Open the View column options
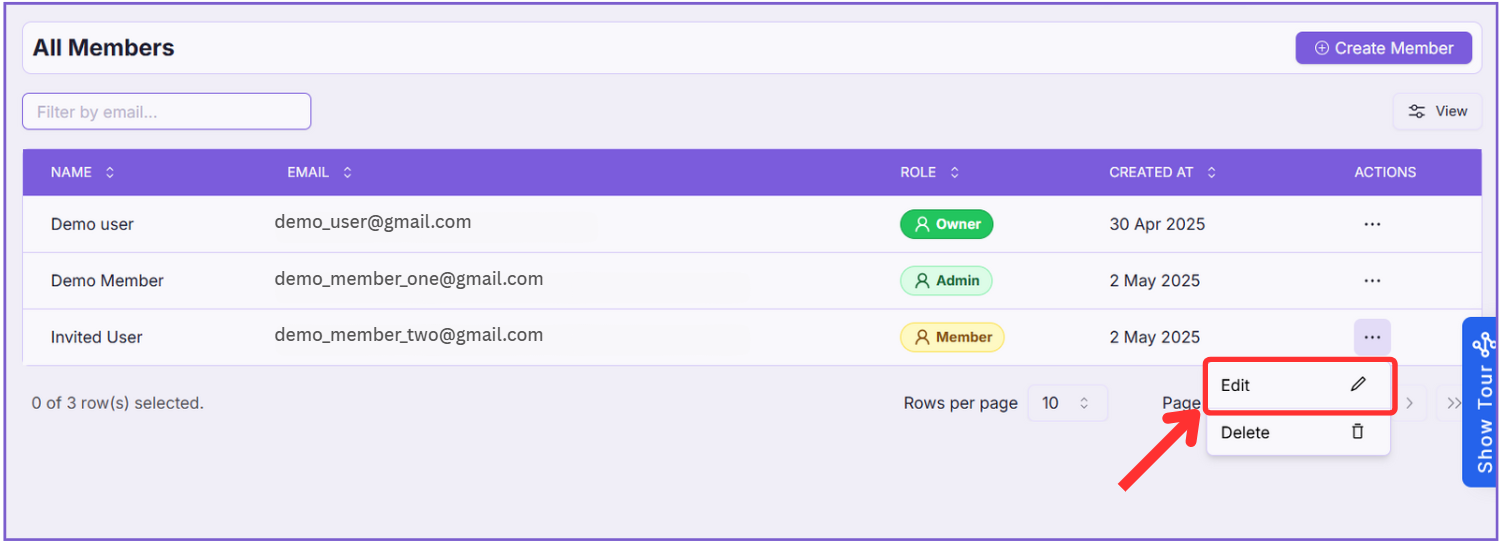The width and height of the screenshot is (1501, 543). (x=1437, y=111)
